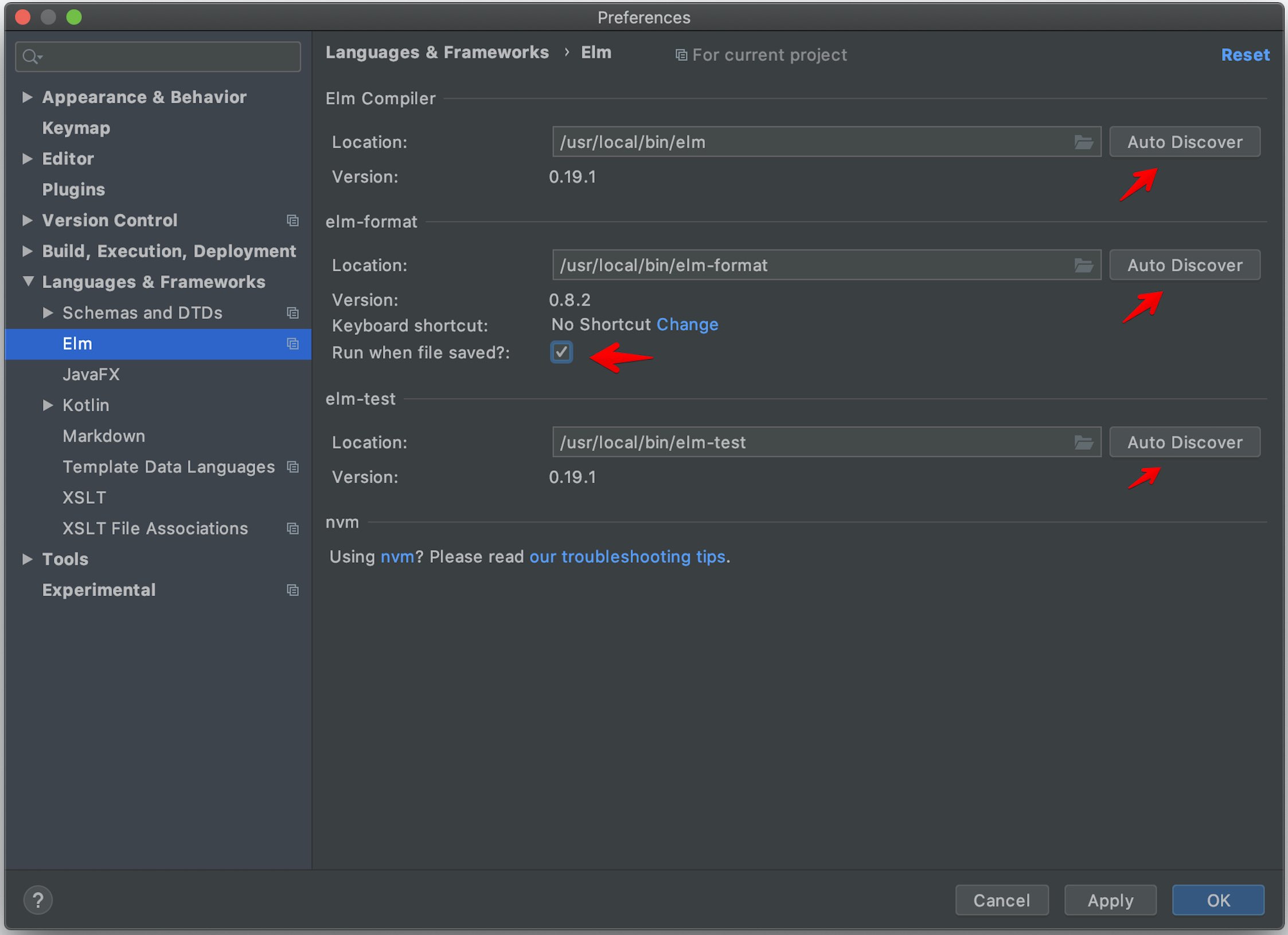Click Auto Discover for elm-format
This screenshot has height=935, width=1288.
pos(1185,265)
